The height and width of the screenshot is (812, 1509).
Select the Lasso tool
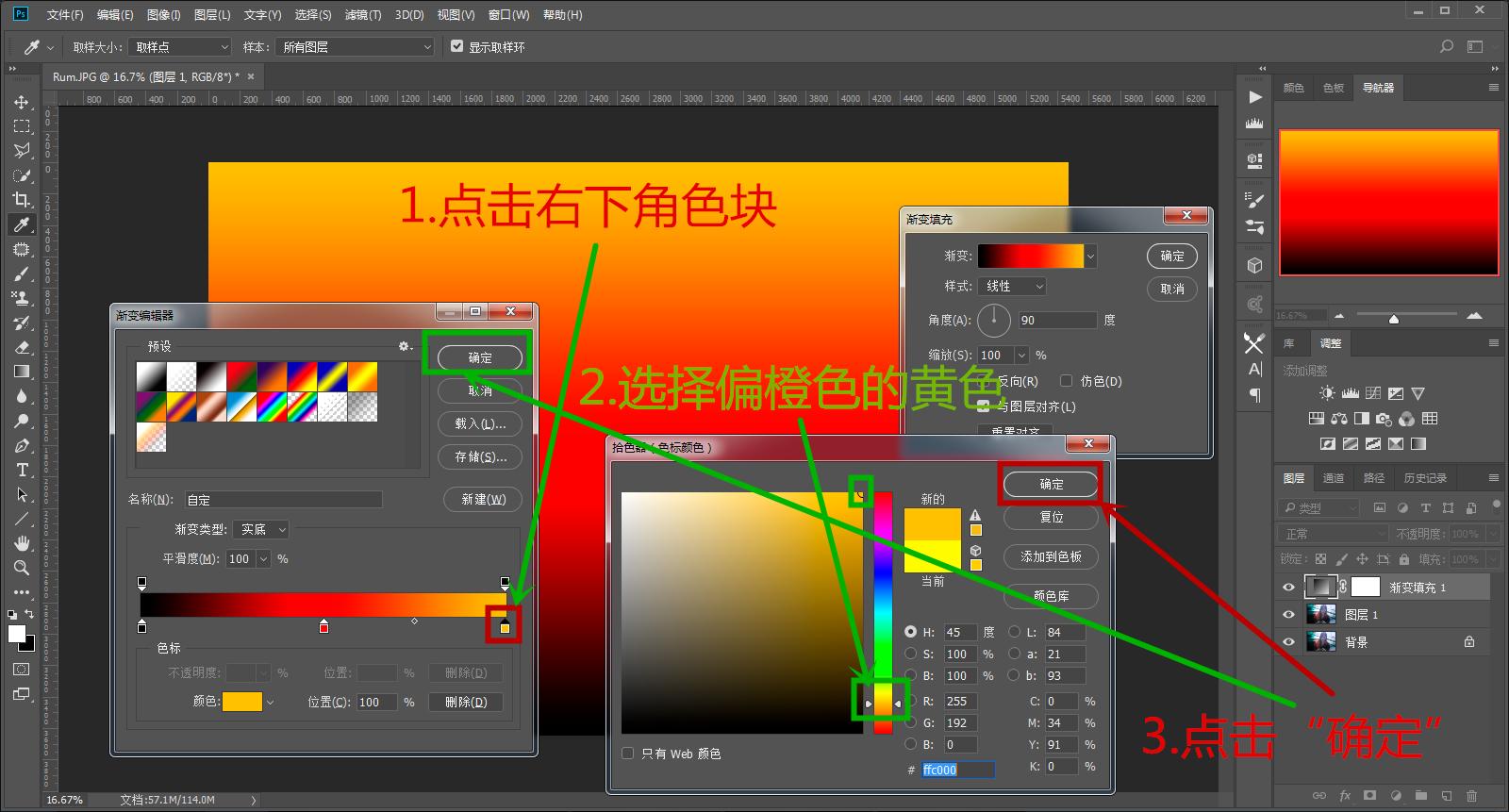pos(22,151)
